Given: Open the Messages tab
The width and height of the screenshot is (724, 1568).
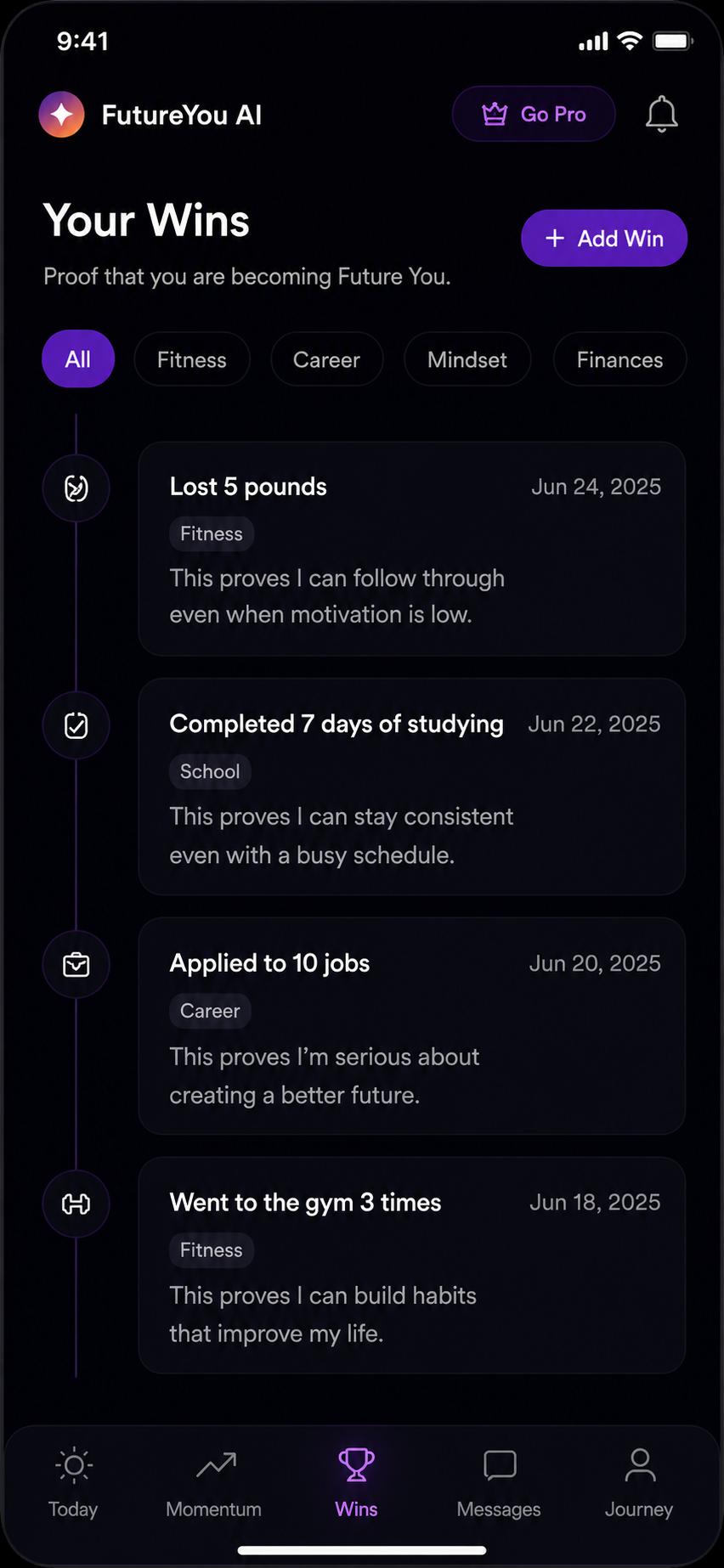Looking at the screenshot, I should pos(499,1482).
